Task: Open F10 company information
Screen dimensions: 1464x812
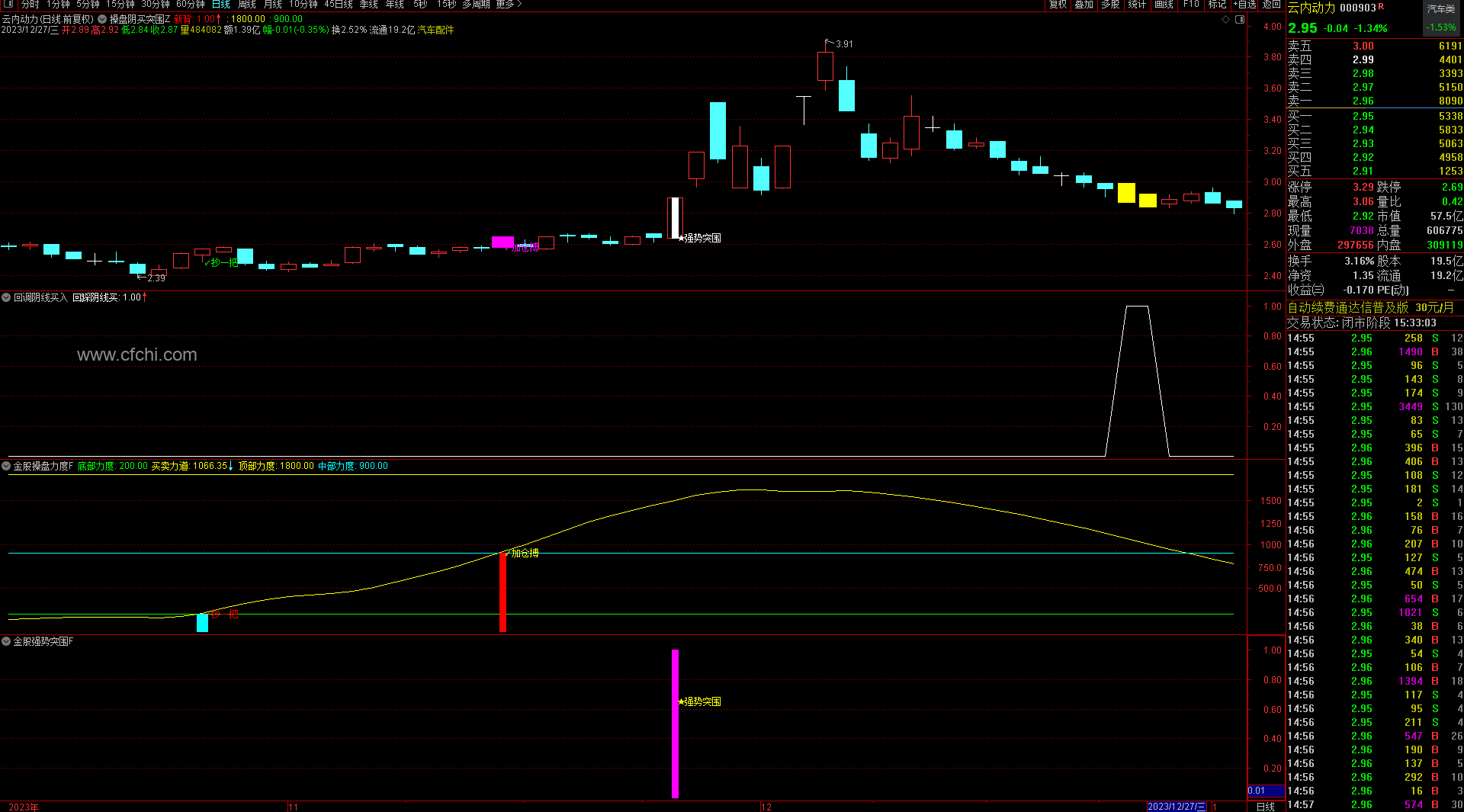Action: tap(1191, 5)
